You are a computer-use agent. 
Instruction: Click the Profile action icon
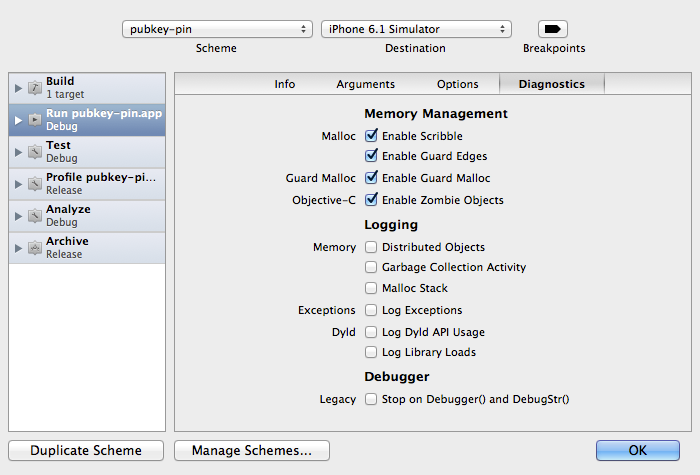(34, 184)
